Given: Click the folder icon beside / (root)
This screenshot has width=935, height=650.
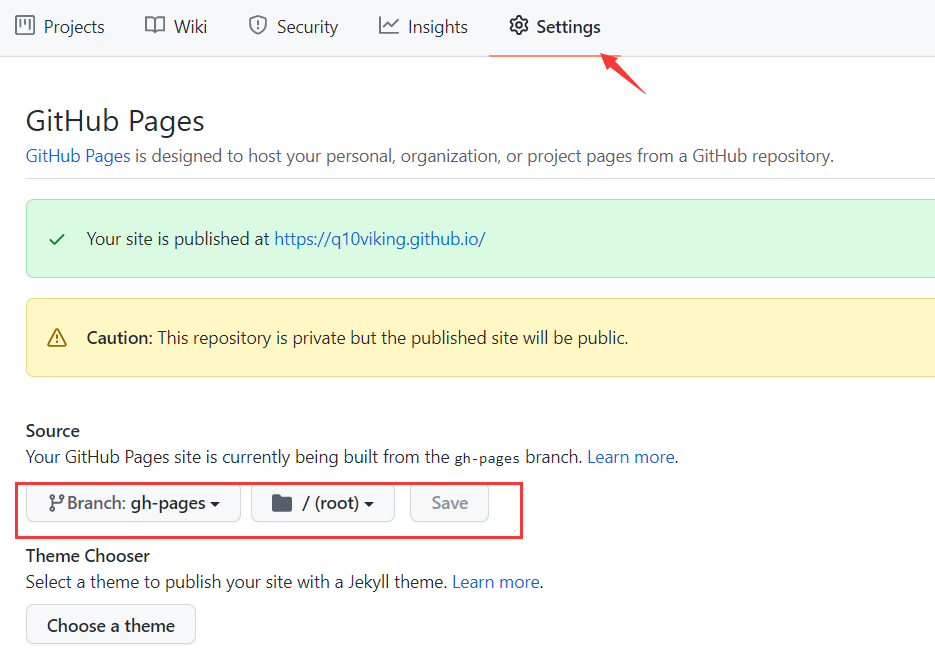Looking at the screenshot, I should point(282,503).
